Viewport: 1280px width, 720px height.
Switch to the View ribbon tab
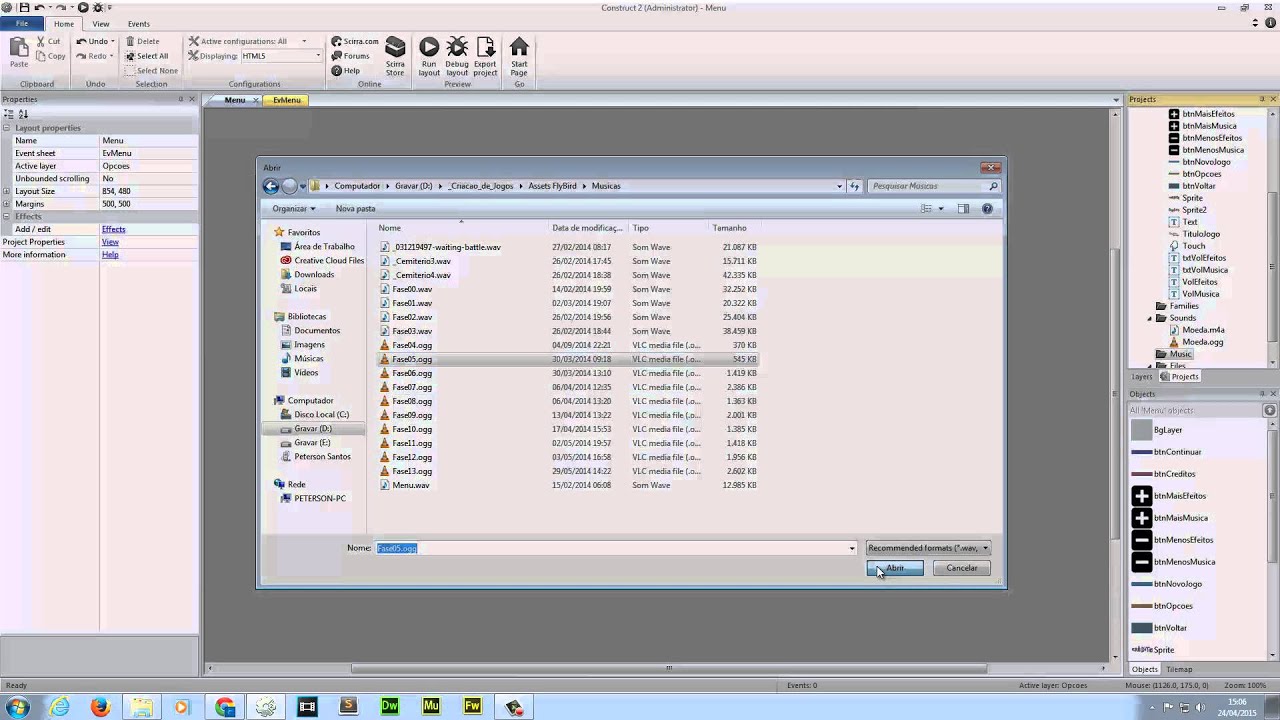101,24
